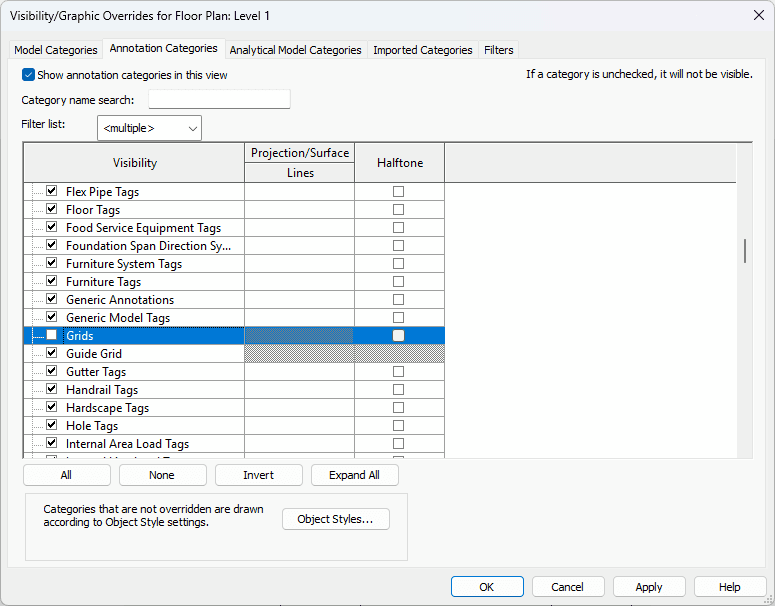Screen dimensions: 775x606
Task: Enable Halftone for Food Service Equipment Tags
Action: pyautogui.click(x=398, y=227)
